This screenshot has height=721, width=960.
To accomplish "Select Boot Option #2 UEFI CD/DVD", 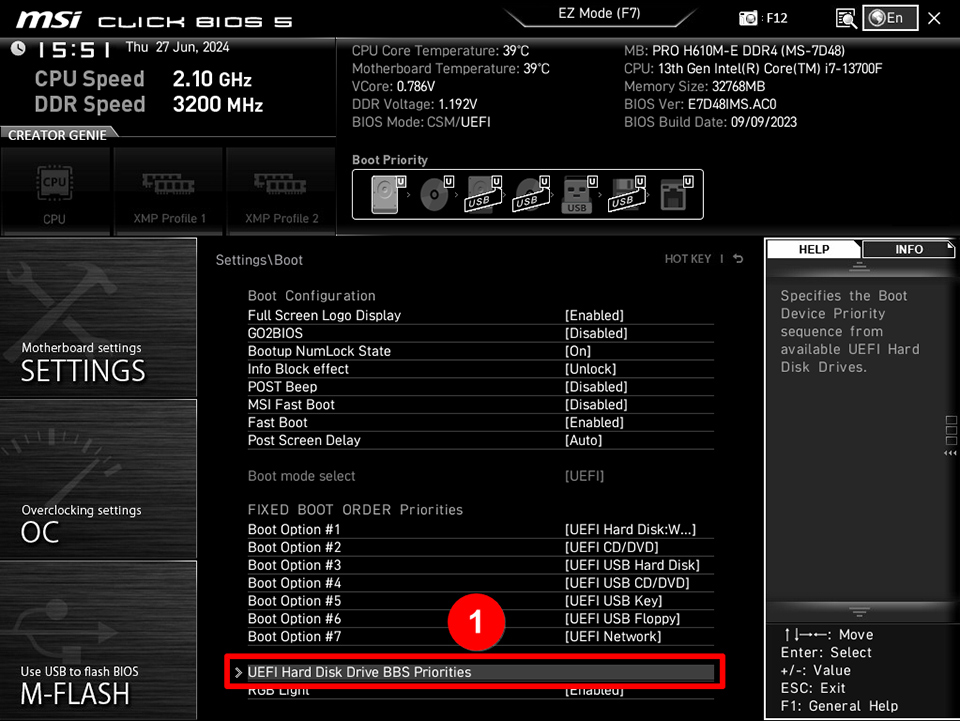I will (x=481, y=547).
